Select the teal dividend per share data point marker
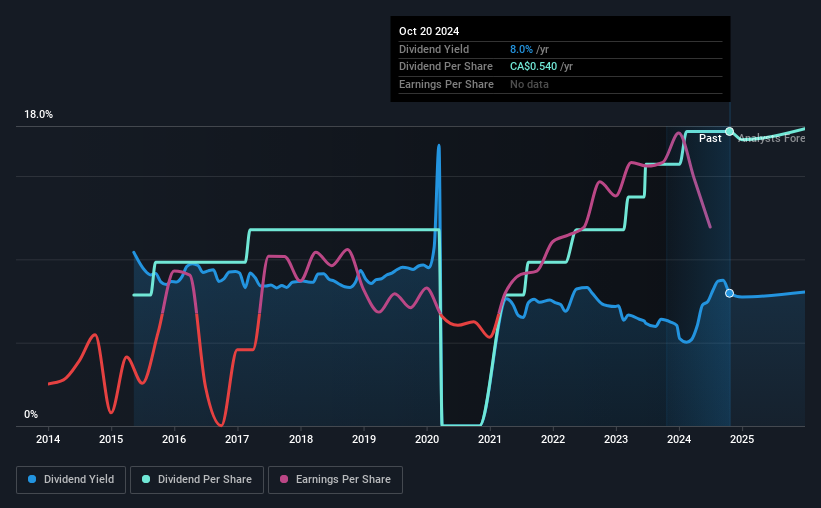The image size is (821, 508). coord(729,131)
